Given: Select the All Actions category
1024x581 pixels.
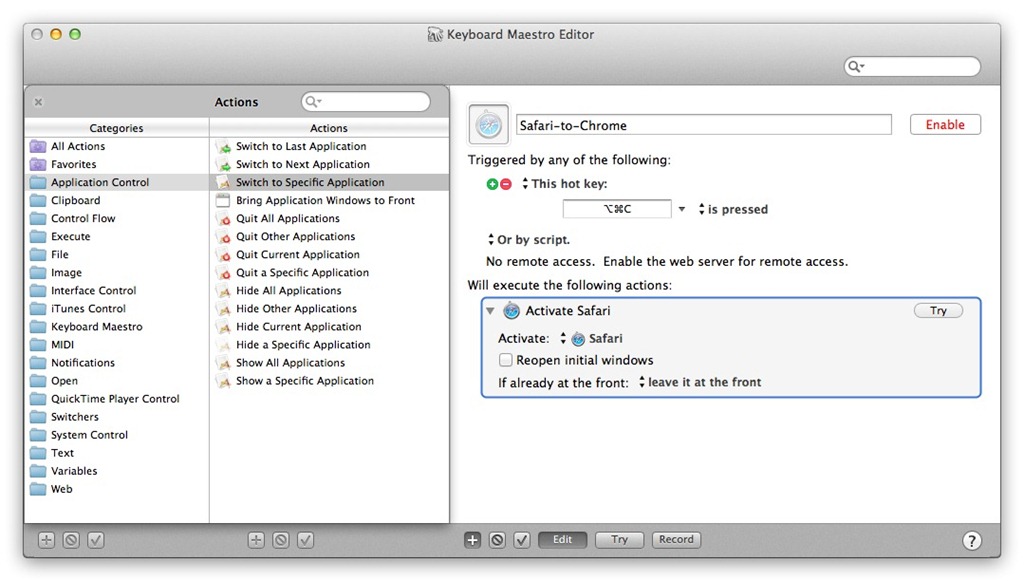Looking at the screenshot, I should [77, 146].
